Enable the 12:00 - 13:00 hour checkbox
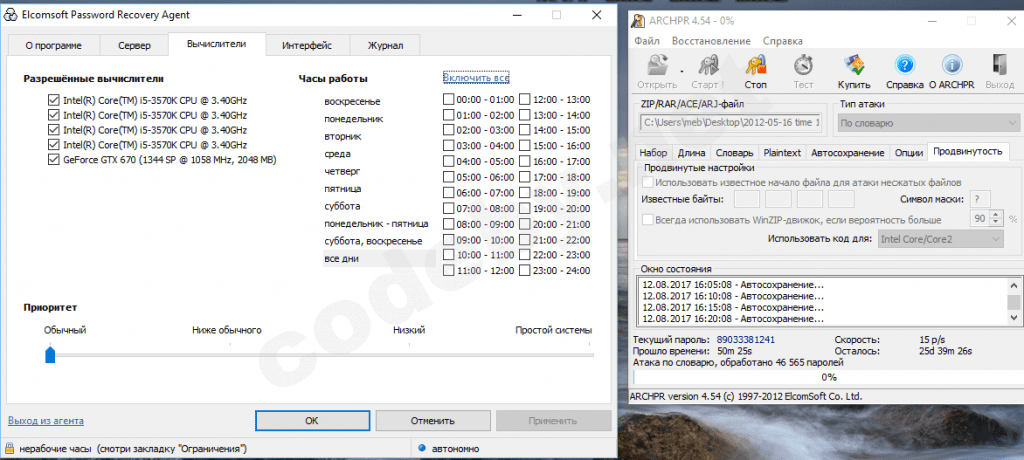 (526, 100)
